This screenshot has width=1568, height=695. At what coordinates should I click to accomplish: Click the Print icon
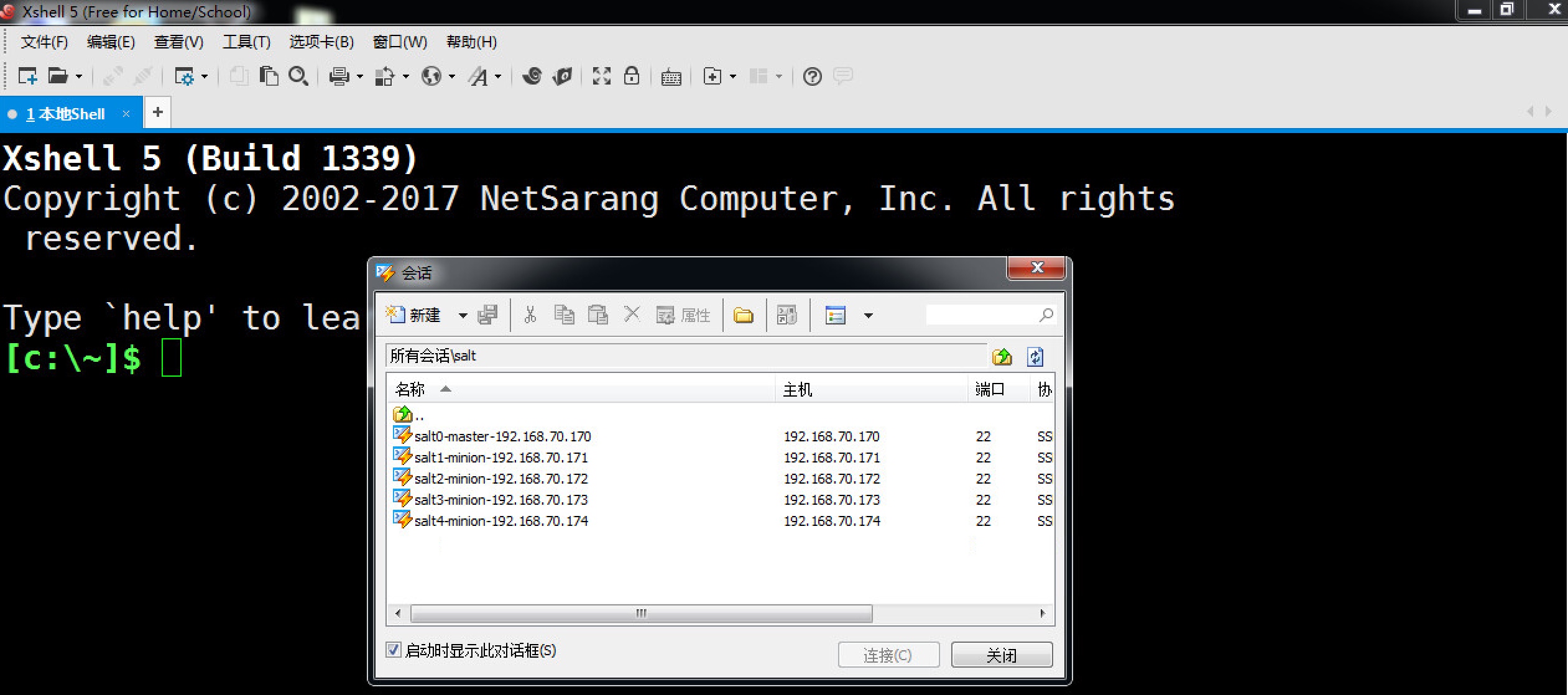point(339,76)
